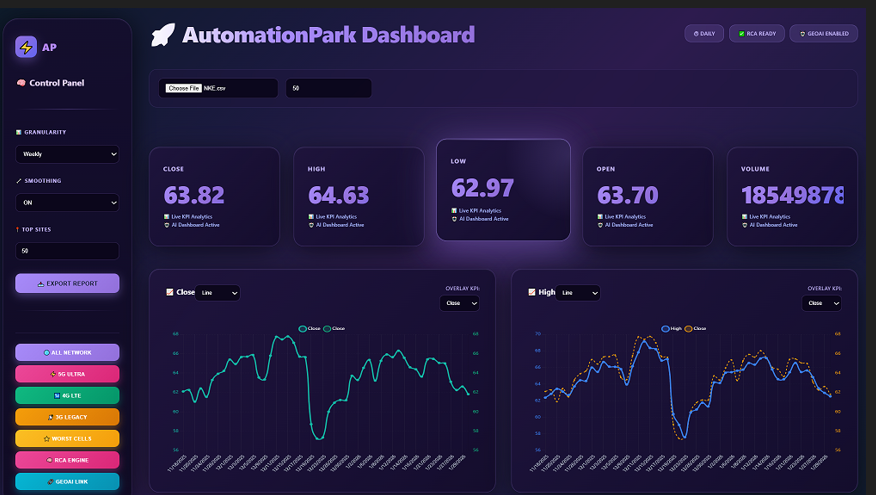Image resolution: width=876 pixels, height=495 pixels.
Task: Click the top bar number field showing 50
Action: pos(328,88)
